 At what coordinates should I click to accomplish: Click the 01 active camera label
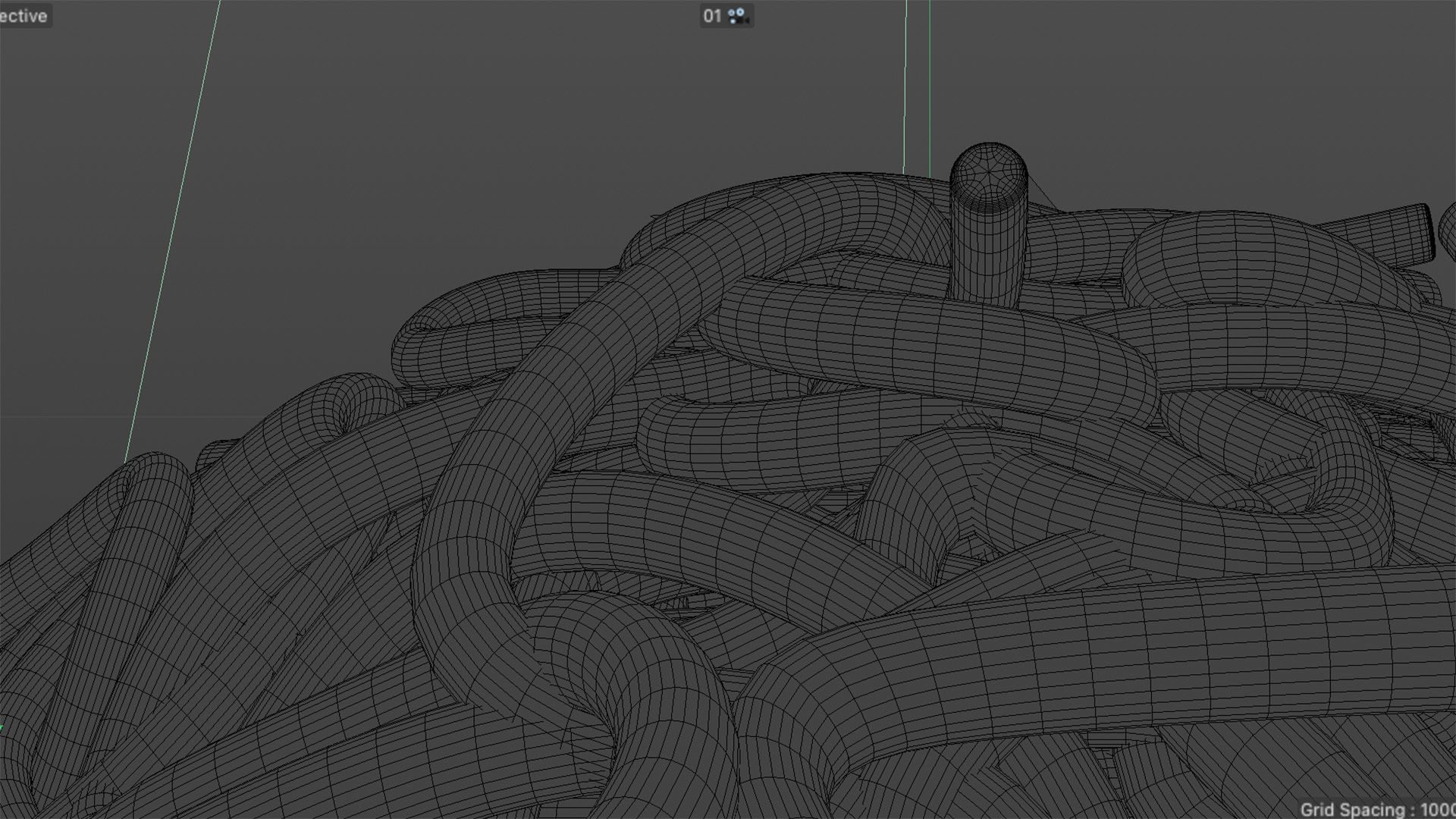[x=711, y=16]
